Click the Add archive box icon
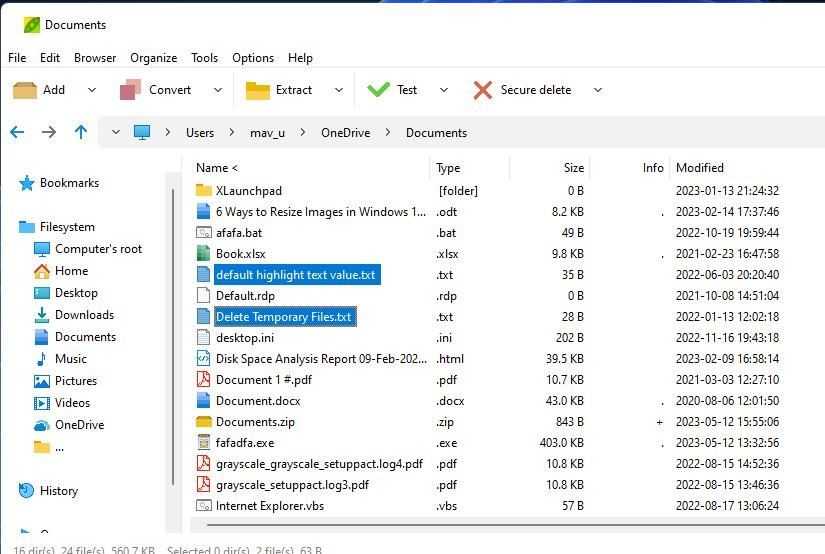 (25, 90)
